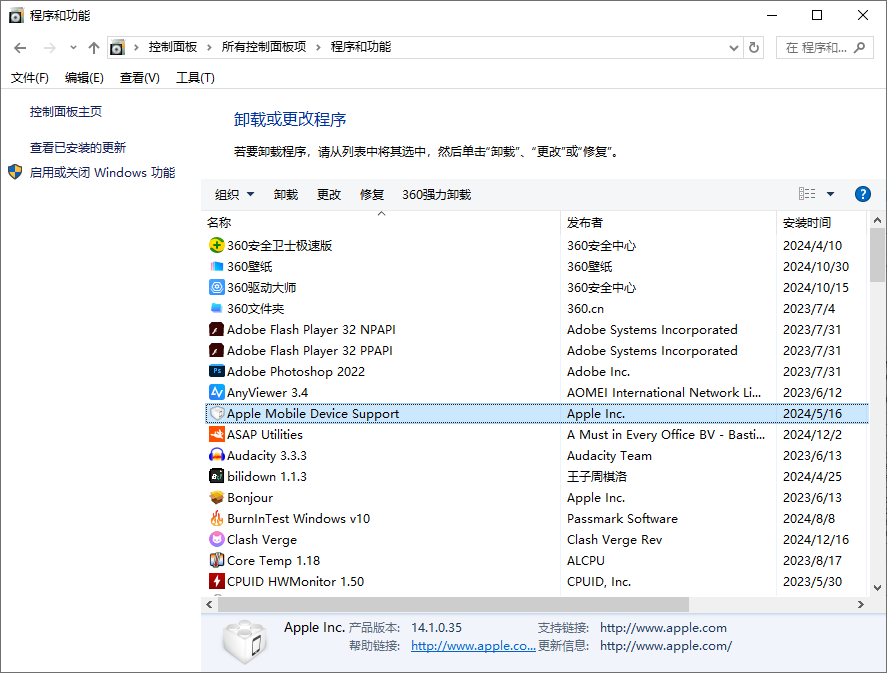Sort by the 安装时间 column header
The width and height of the screenshot is (887, 673).
[x=807, y=222]
